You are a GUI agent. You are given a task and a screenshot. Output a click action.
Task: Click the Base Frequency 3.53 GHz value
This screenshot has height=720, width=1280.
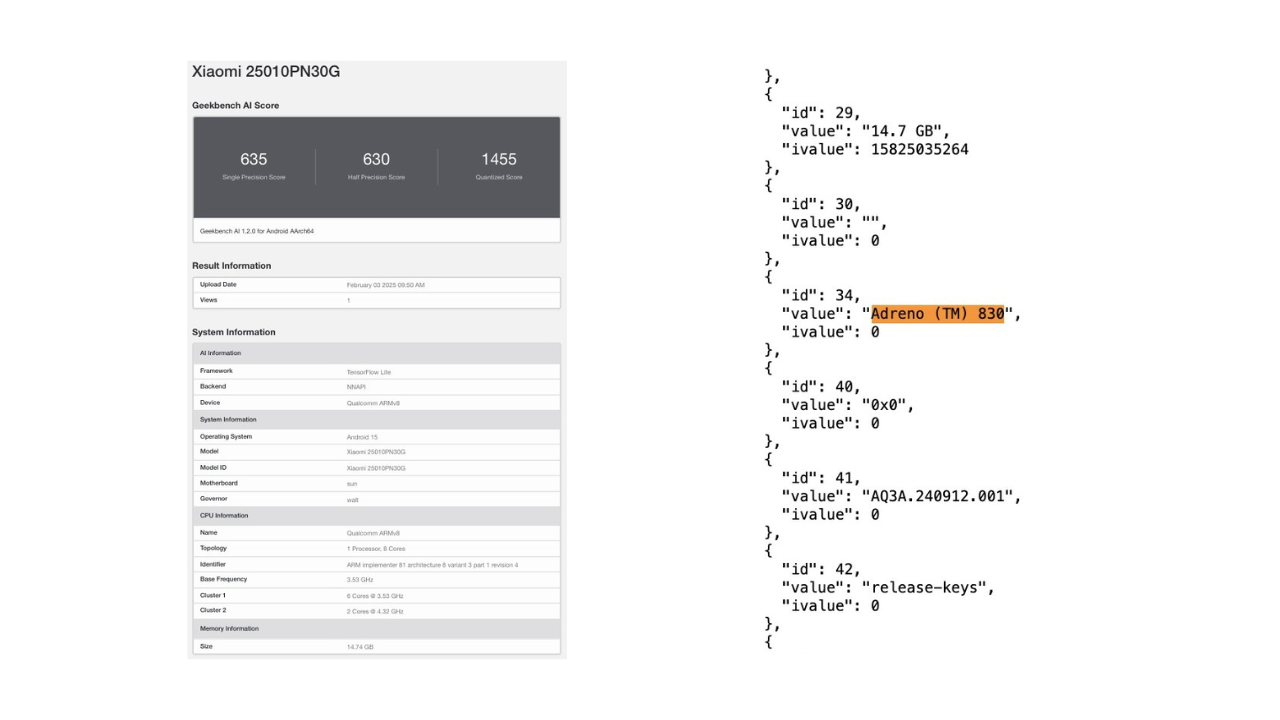tap(360, 580)
